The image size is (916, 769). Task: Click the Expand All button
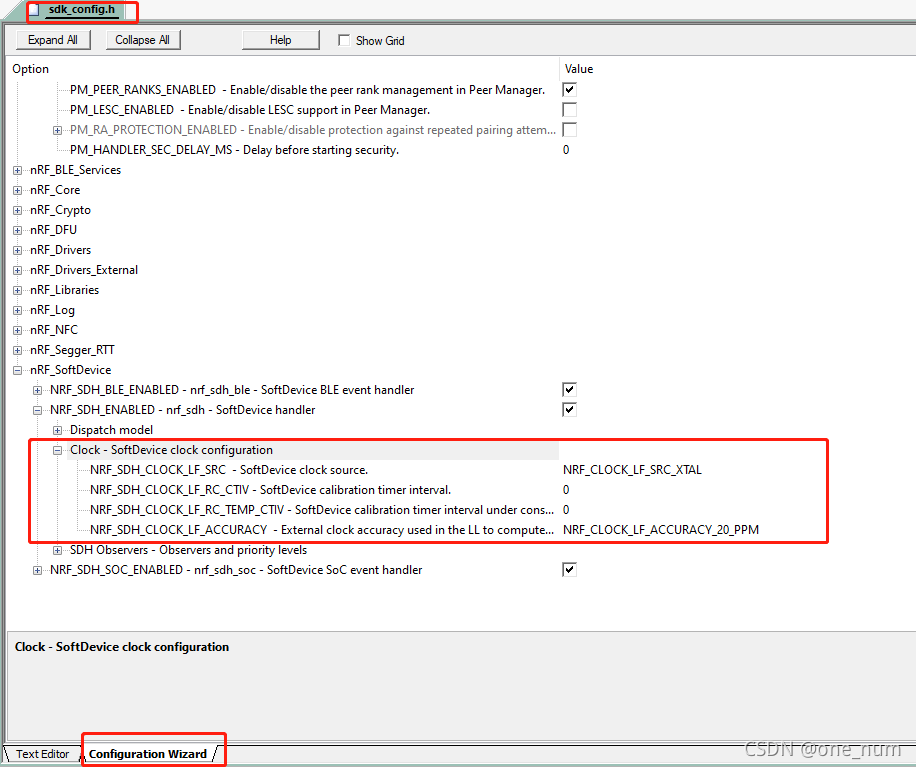pyautogui.click(x=53, y=40)
